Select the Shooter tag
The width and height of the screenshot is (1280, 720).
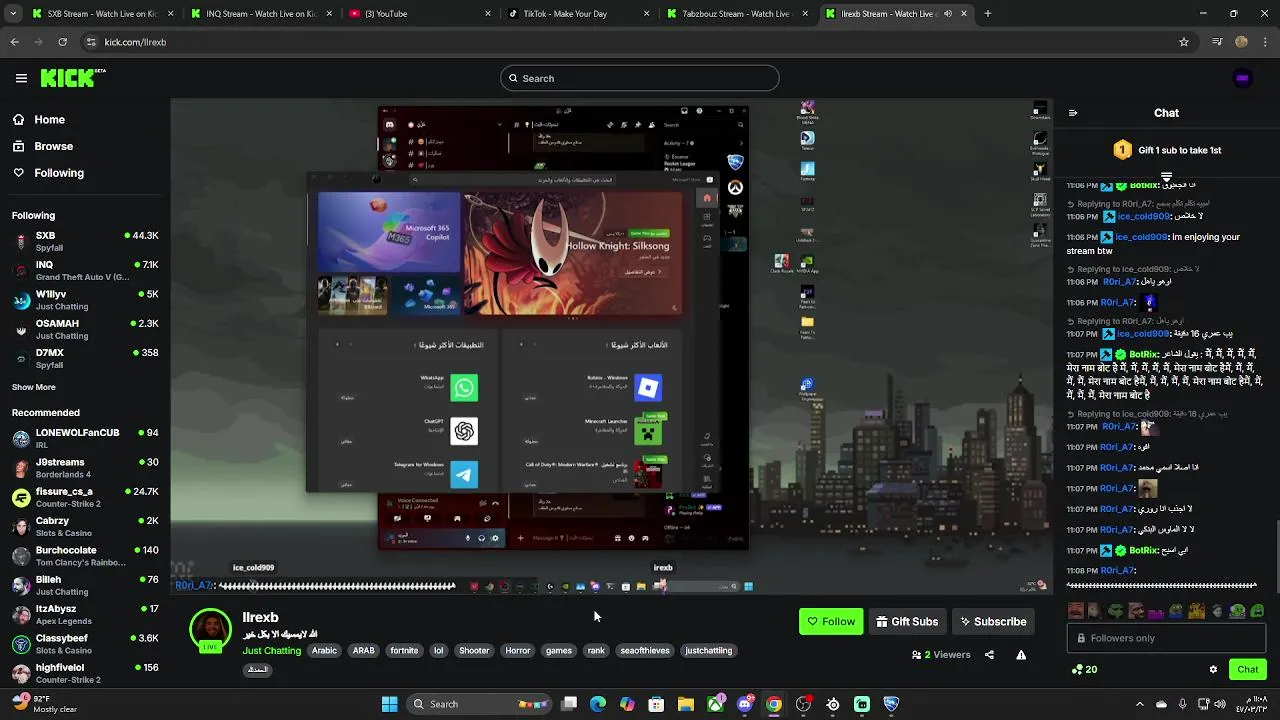[474, 651]
